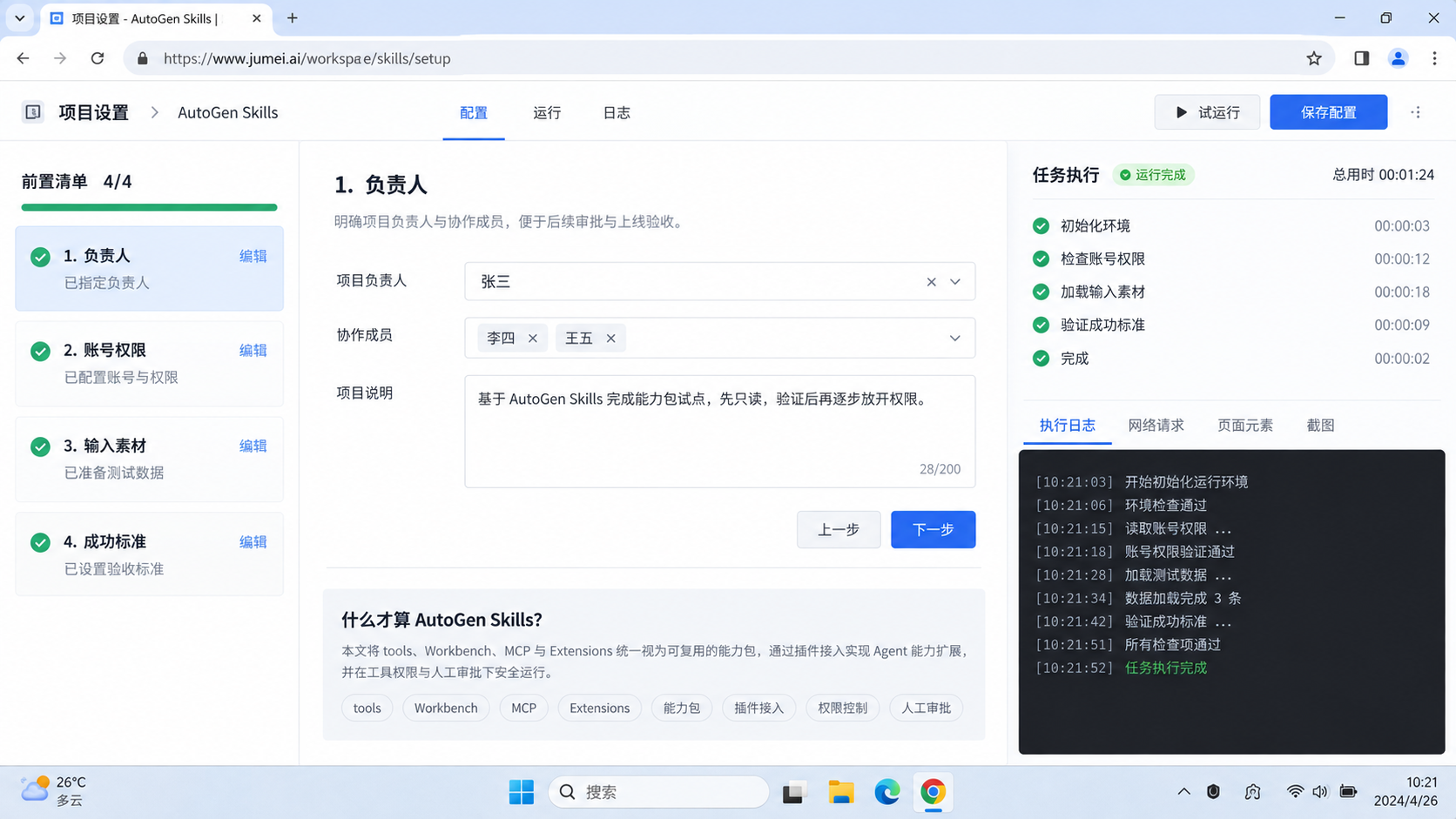Launch Microsoft Edge from the taskbar
This screenshot has height=819, width=1456.
click(x=886, y=792)
